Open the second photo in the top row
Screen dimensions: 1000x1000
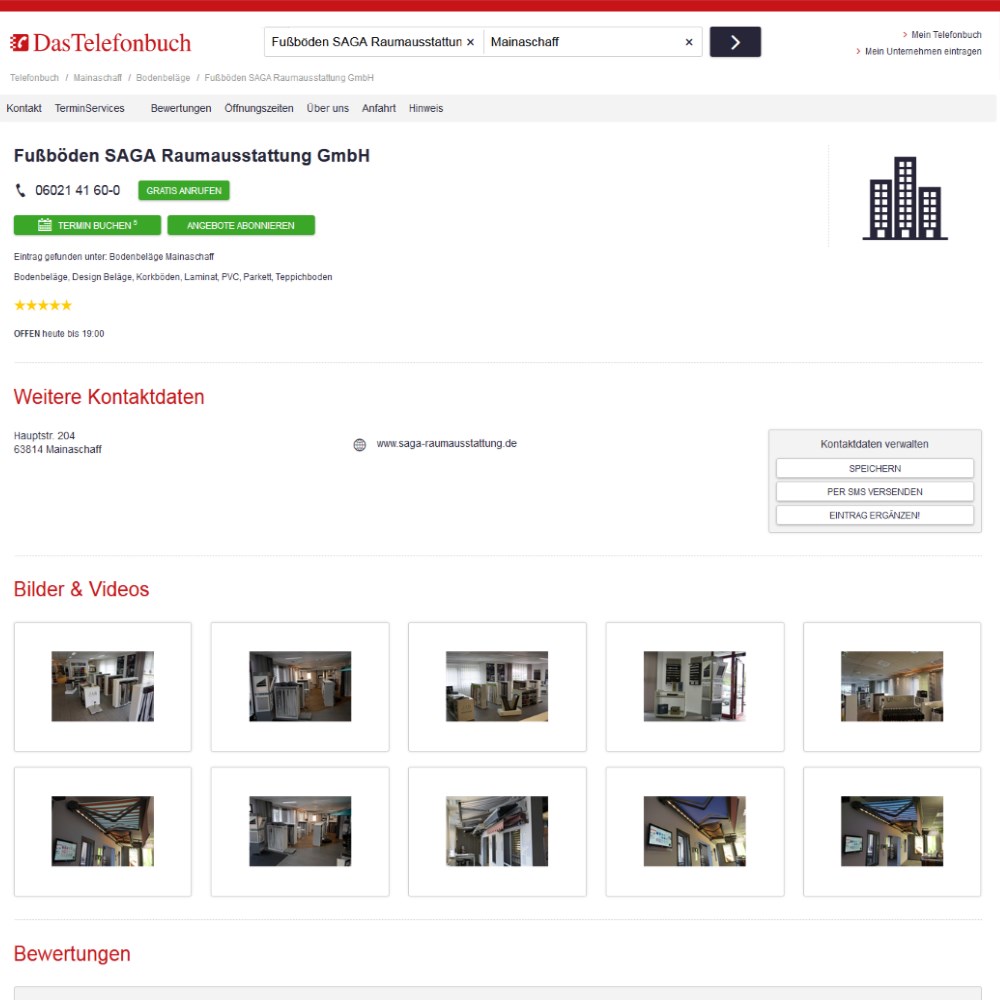300,687
